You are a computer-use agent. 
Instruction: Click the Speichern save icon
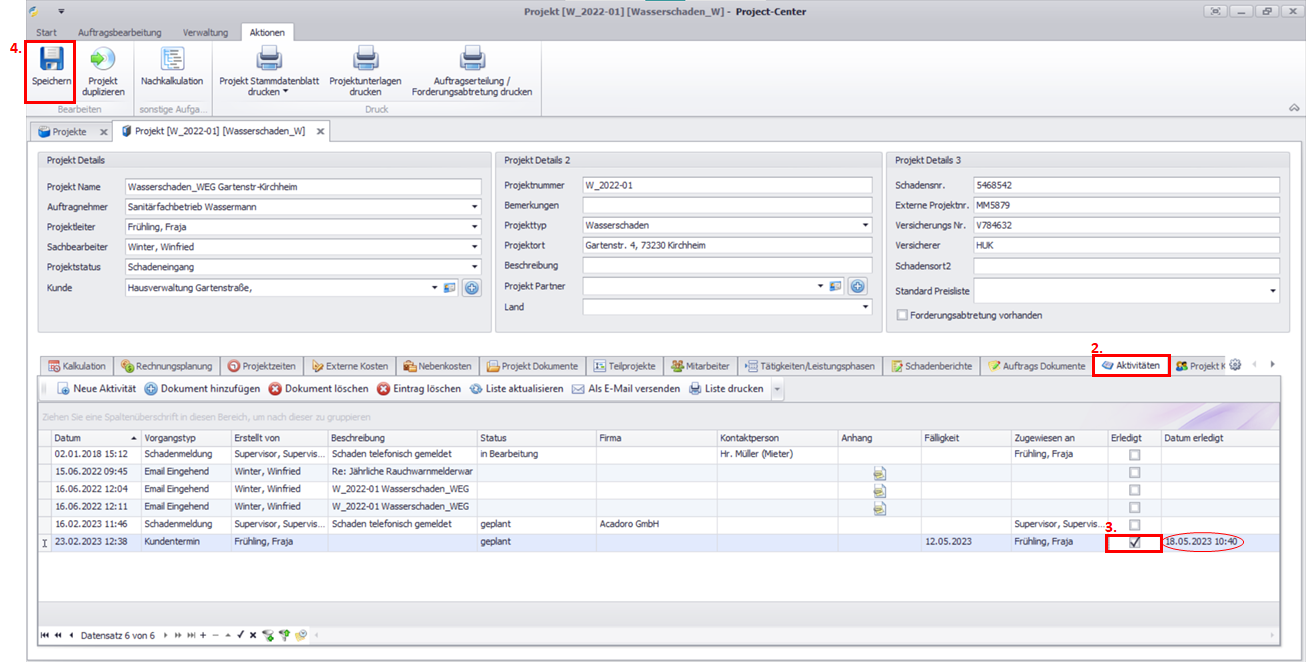51,59
